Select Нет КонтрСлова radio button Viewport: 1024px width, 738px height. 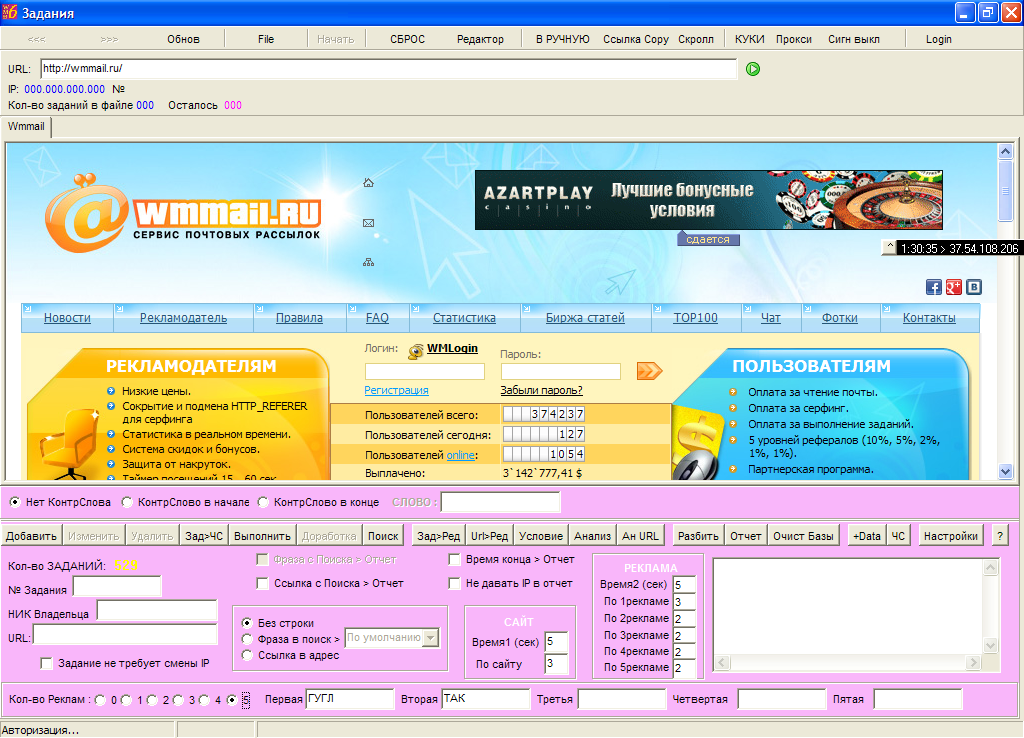click(15, 502)
